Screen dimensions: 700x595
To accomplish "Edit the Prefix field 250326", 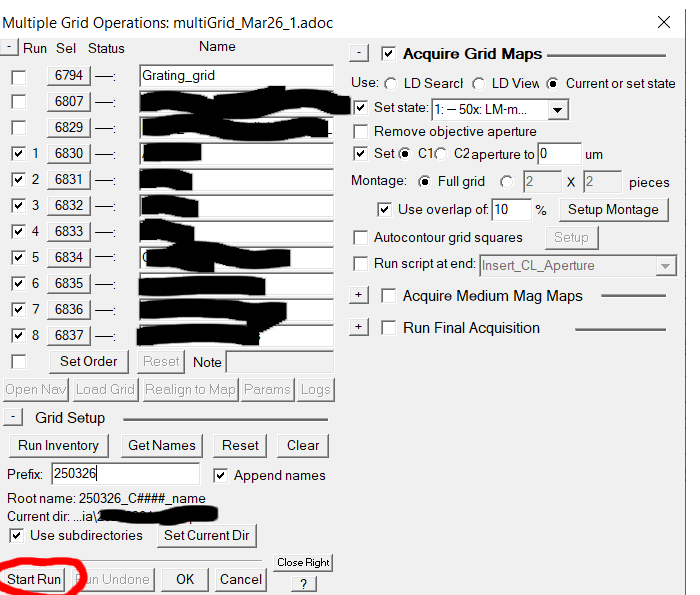I will 125,474.
